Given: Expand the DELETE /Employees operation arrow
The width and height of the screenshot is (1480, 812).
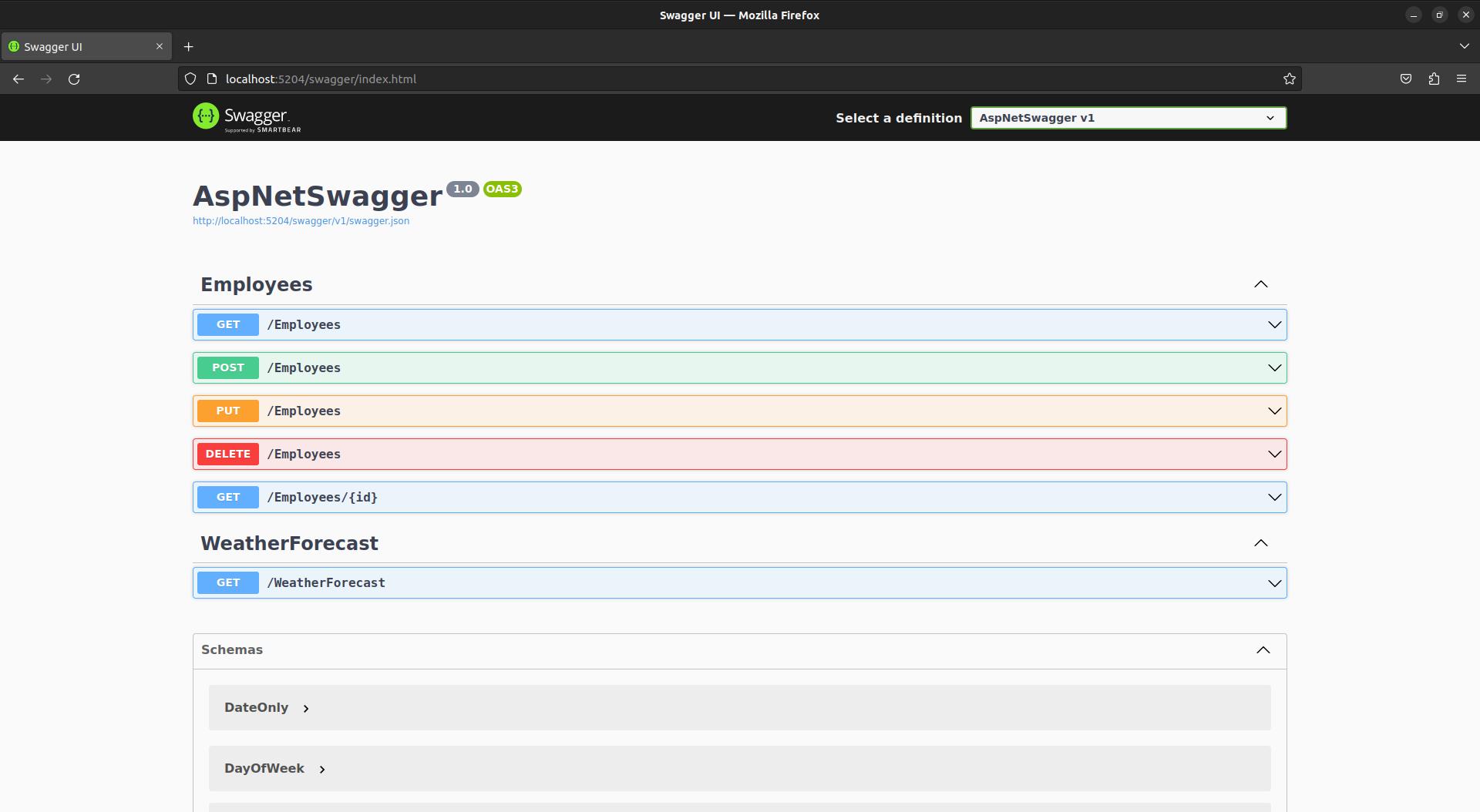Looking at the screenshot, I should (1274, 454).
